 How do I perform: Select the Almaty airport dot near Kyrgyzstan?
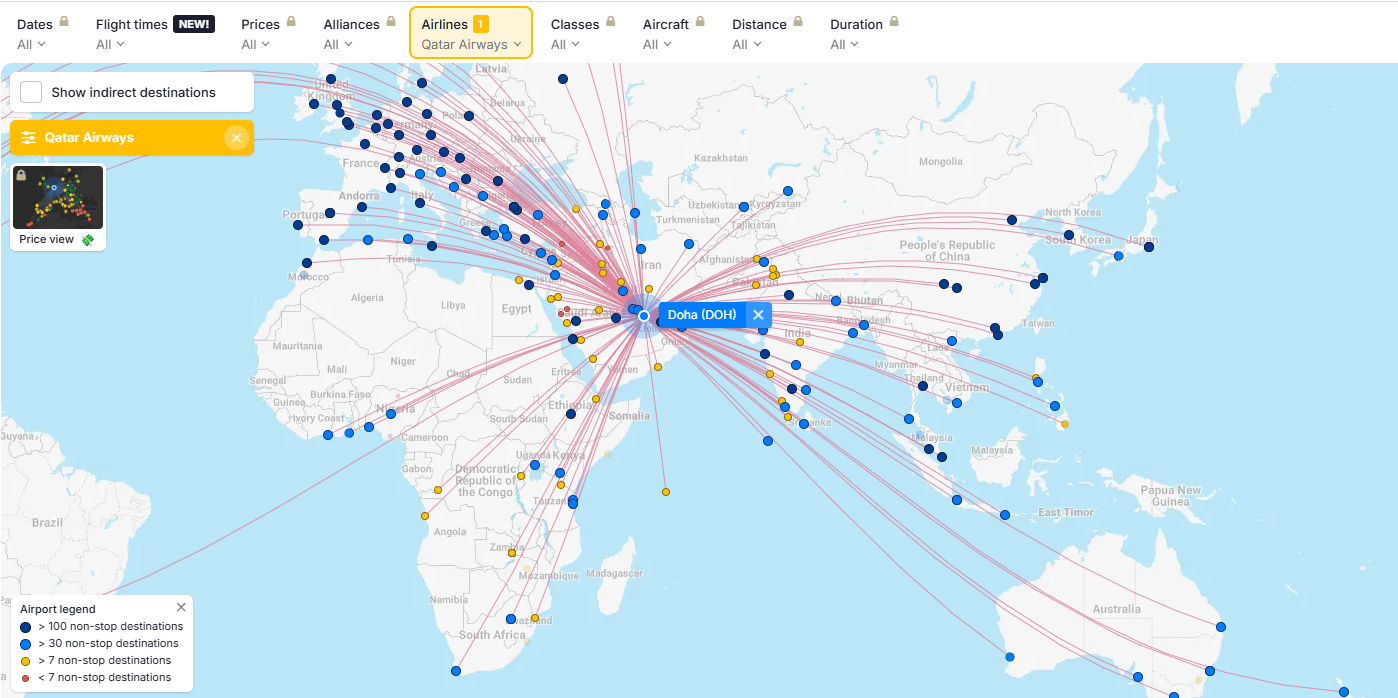pyautogui.click(x=788, y=190)
